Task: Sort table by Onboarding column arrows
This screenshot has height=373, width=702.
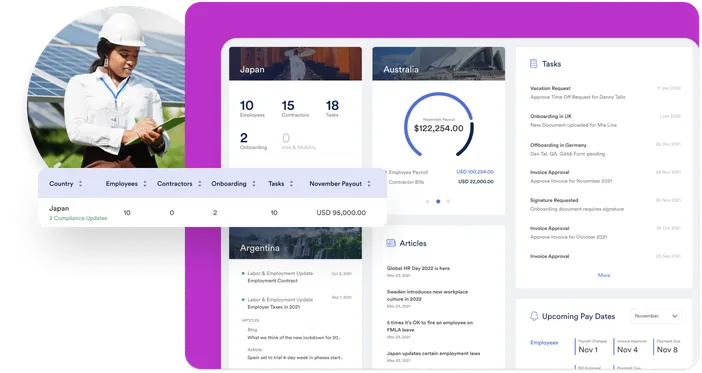Action: 254,184
